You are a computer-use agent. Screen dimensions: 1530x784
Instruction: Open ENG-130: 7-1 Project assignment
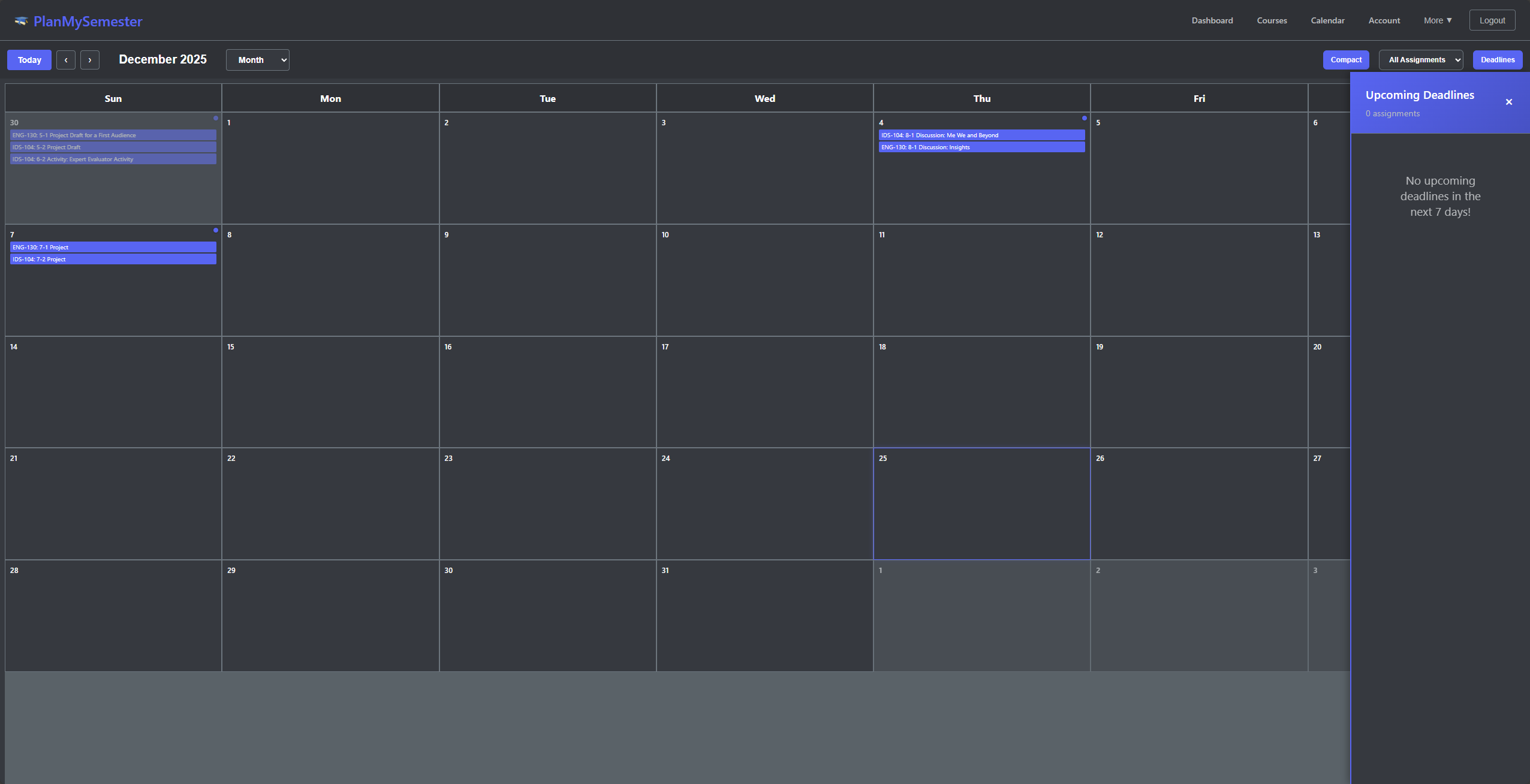[x=113, y=246]
